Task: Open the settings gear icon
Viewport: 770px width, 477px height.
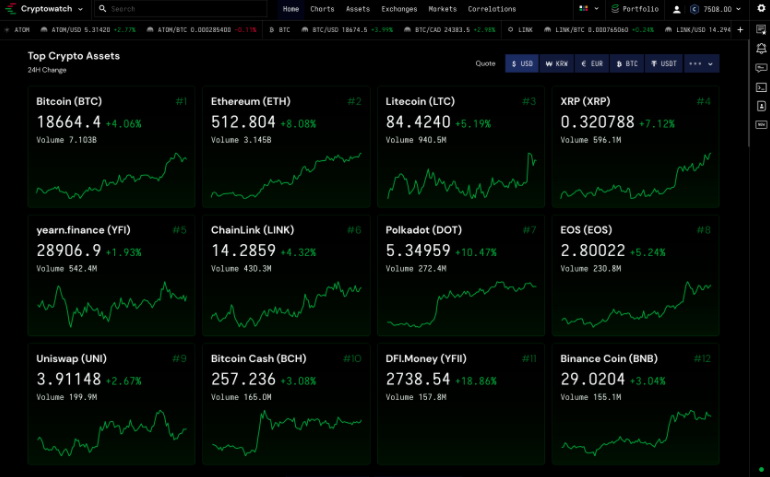Action: (761, 8)
